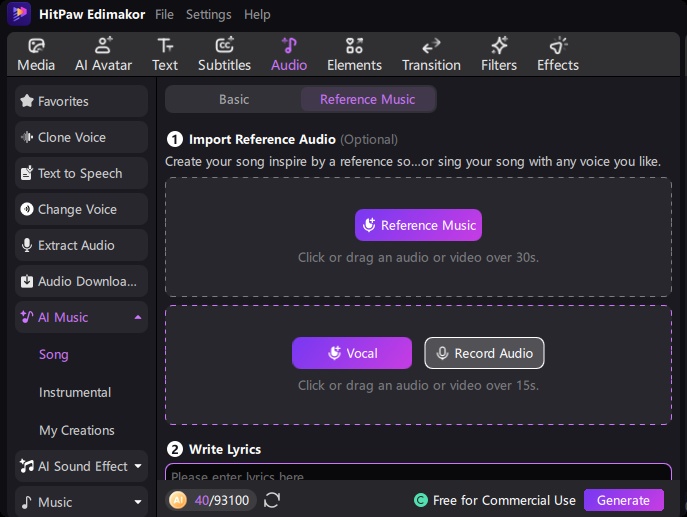
Task: Collapse the AI Music section arrow
Action: pos(138,317)
